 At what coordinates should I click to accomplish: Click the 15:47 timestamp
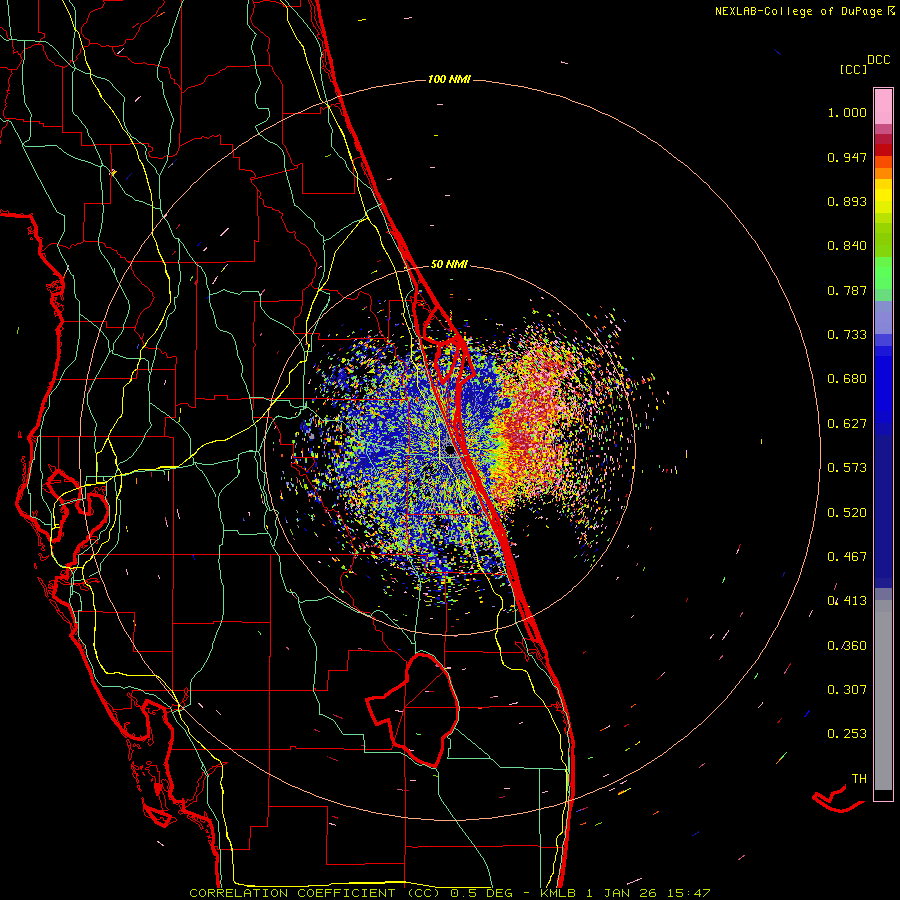689,893
